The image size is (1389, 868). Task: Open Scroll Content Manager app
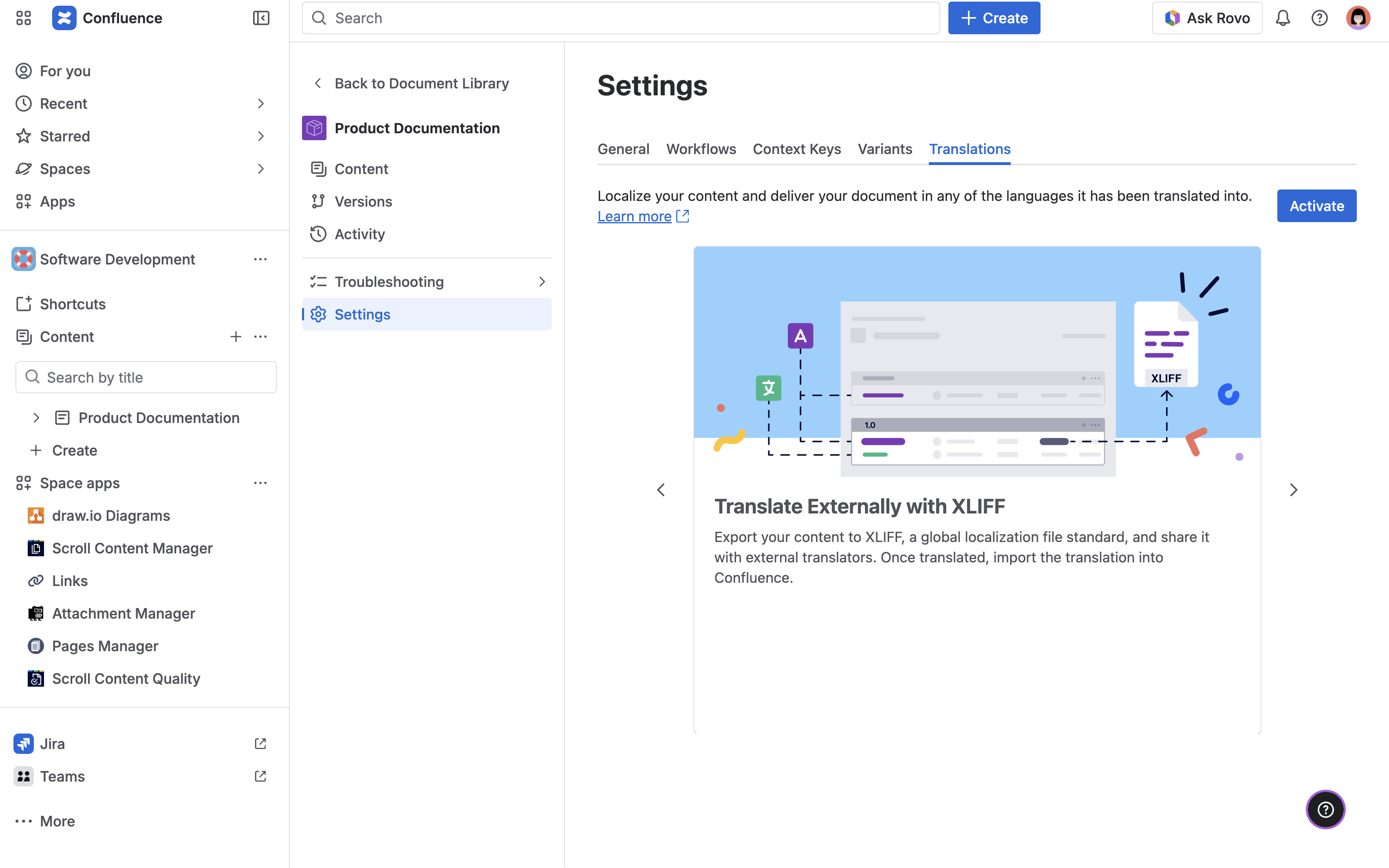coord(132,548)
